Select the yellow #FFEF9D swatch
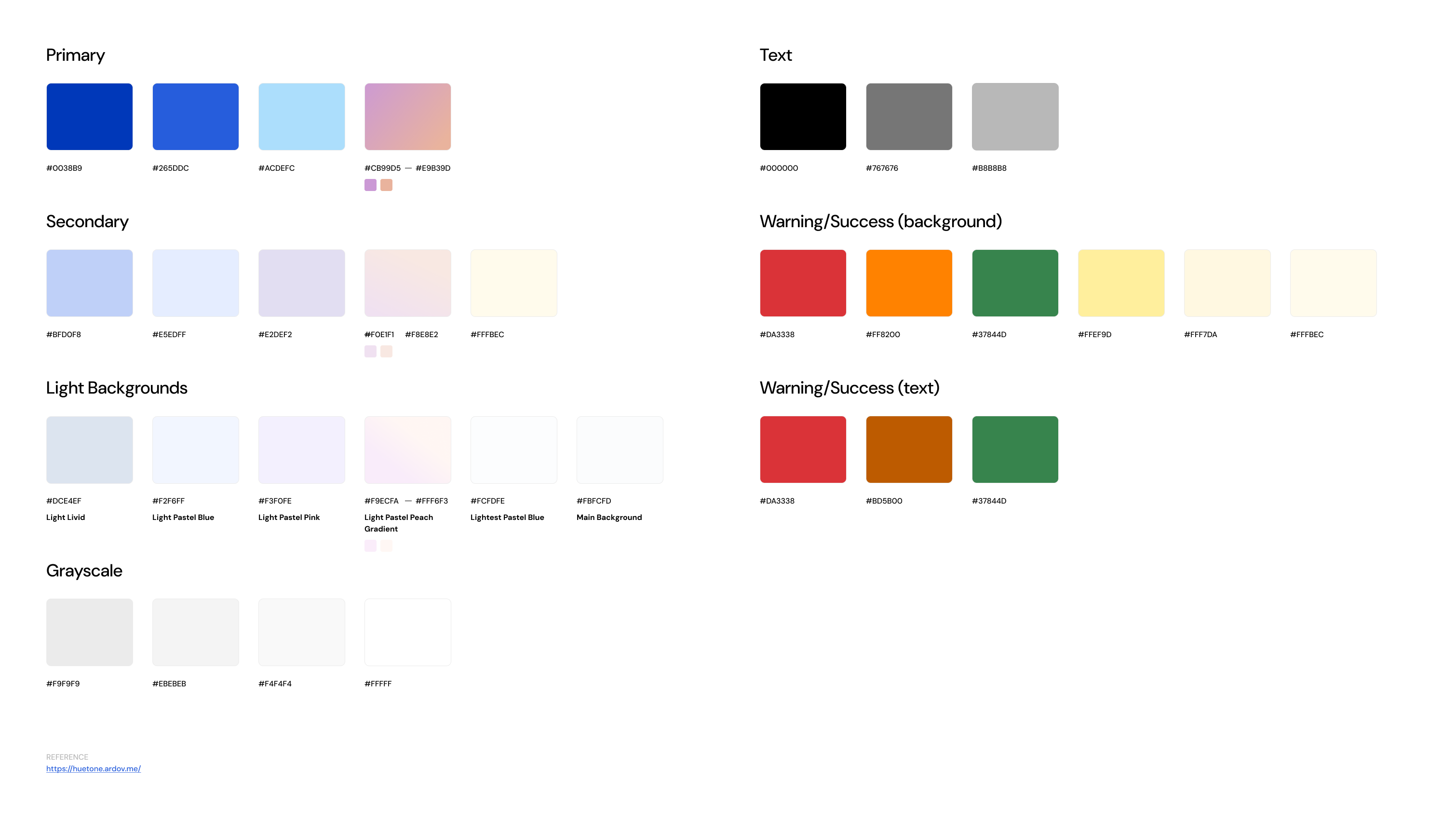Screen dimensions: 1456x819 tap(1121, 283)
